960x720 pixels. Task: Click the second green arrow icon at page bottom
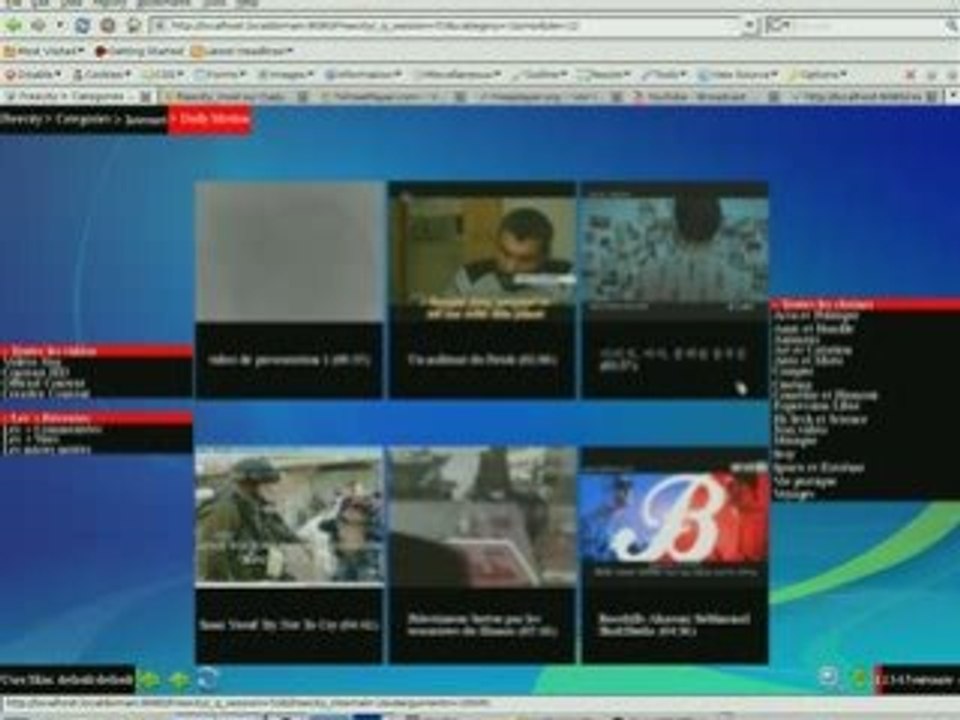coord(179,680)
